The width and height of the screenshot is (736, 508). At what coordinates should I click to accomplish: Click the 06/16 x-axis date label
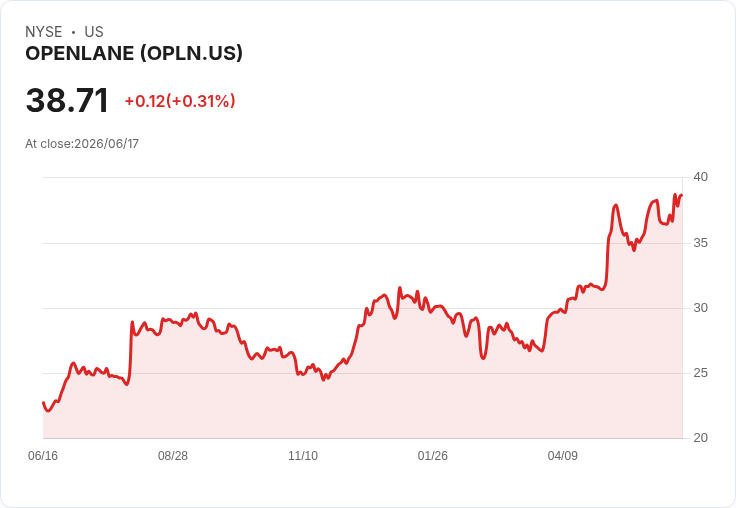43,455
